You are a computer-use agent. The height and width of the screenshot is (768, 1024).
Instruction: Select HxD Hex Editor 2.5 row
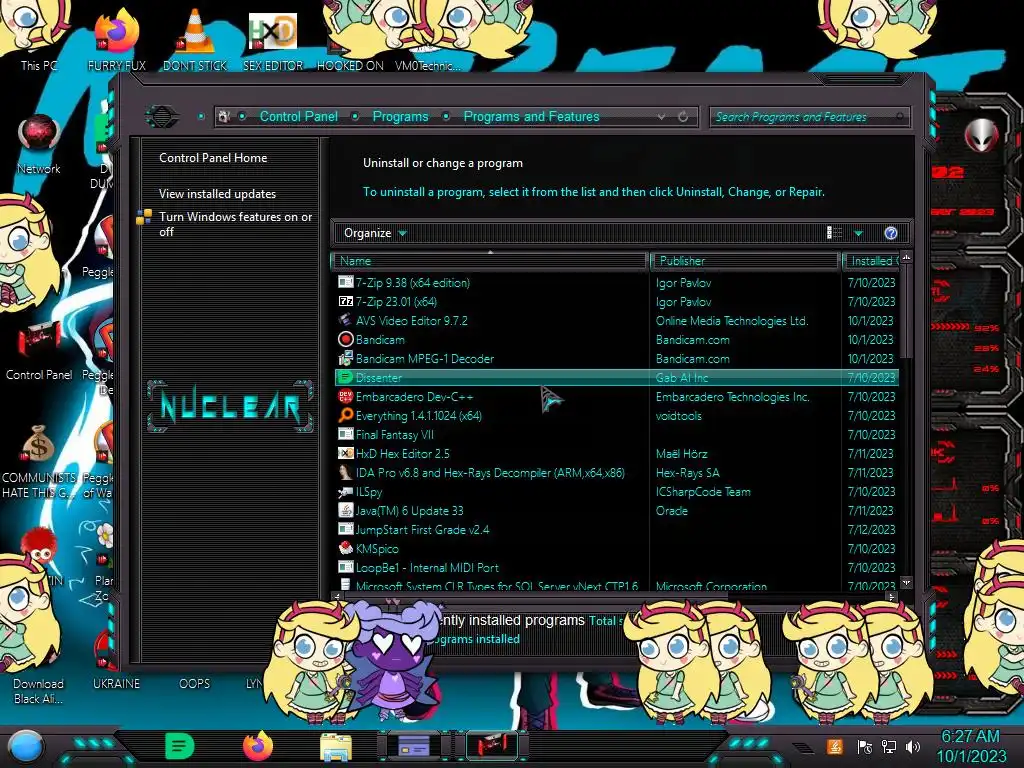616,453
